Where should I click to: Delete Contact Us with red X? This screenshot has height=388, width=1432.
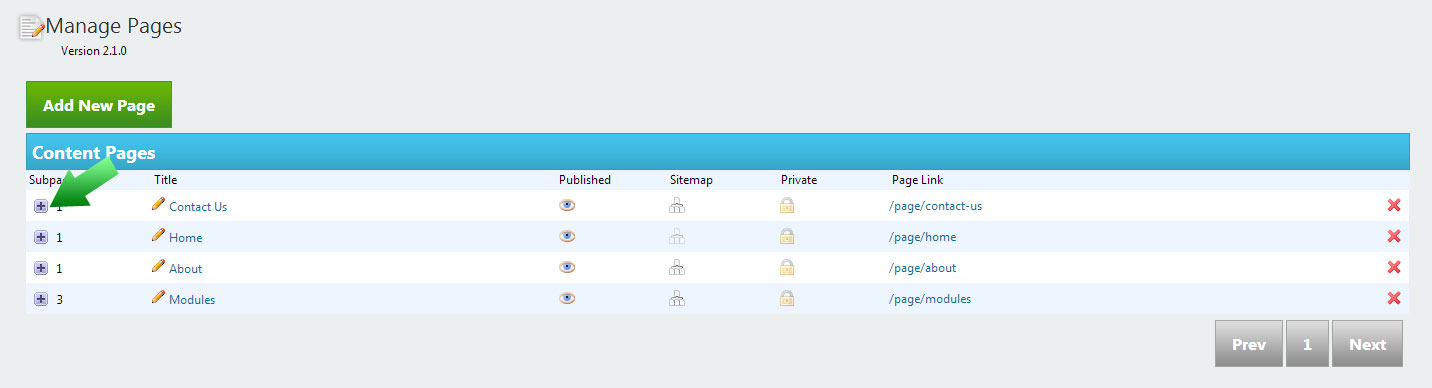pyautogui.click(x=1394, y=205)
